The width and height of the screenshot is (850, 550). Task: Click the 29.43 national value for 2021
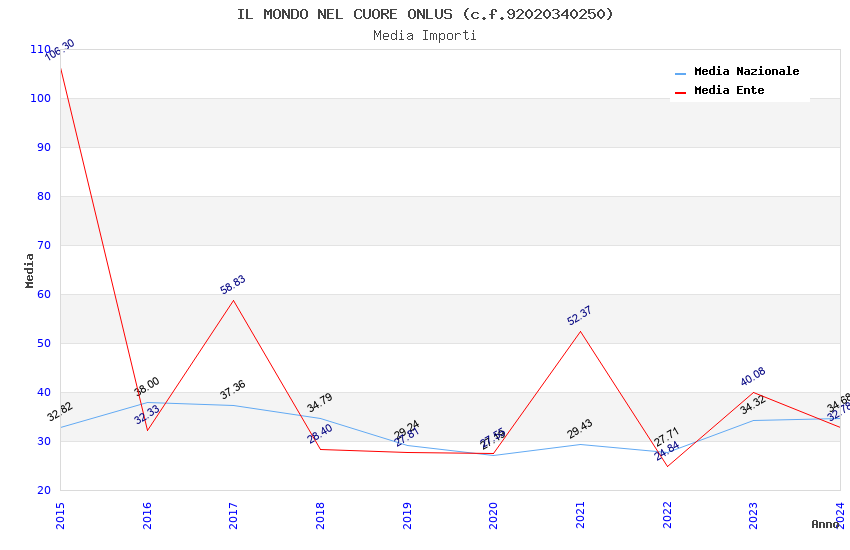pyautogui.click(x=579, y=429)
